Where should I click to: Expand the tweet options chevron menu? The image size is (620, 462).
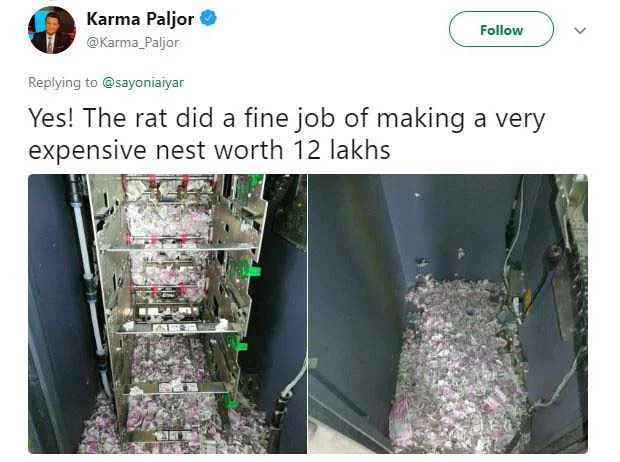pyautogui.click(x=580, y=30)
